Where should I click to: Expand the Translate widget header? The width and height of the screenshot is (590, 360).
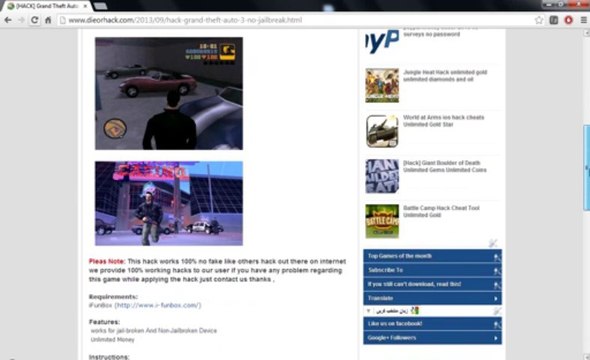click(x=432, y=298)
